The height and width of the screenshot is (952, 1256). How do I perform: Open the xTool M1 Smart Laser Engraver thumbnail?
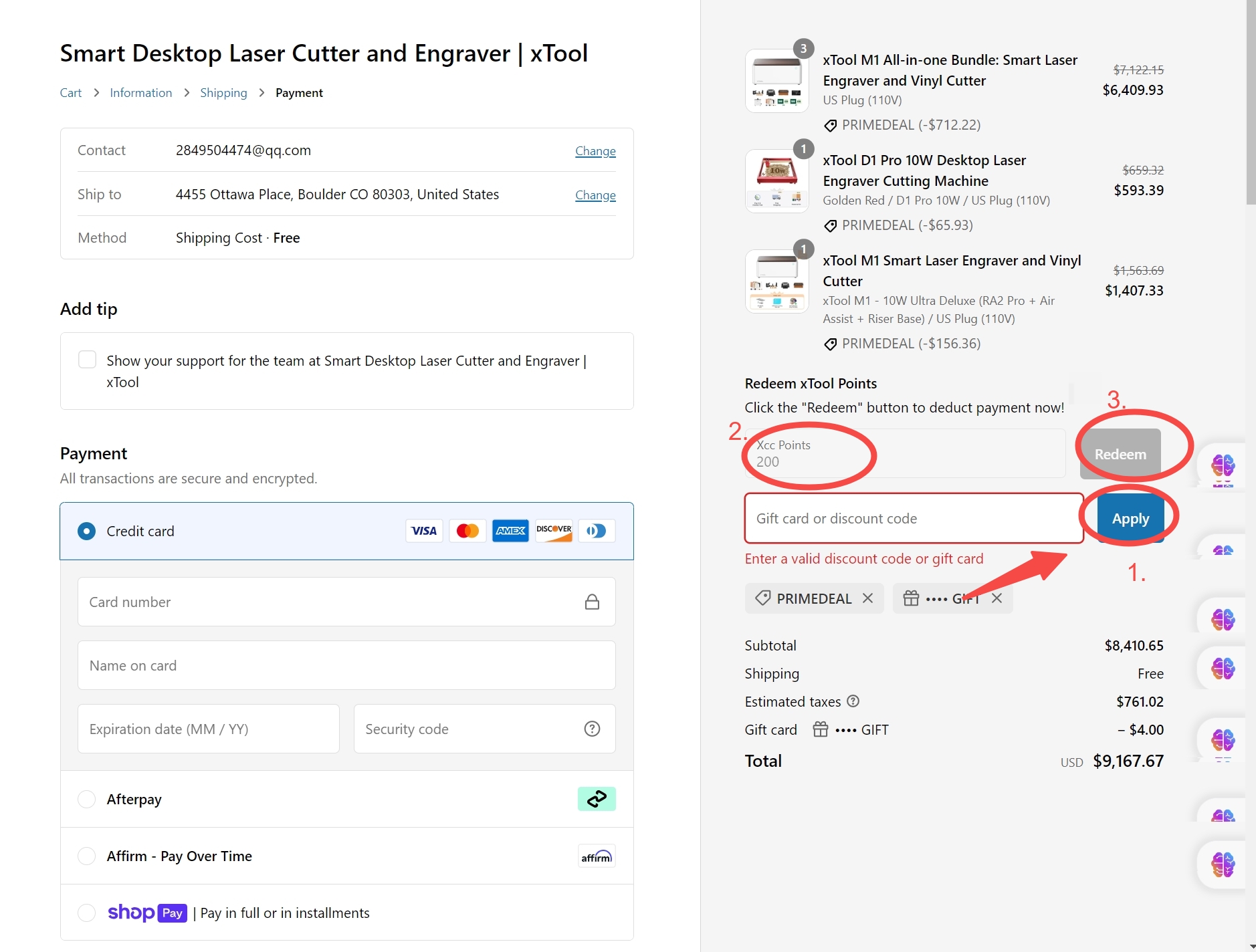pyautogui.click(x=777, y=281)
